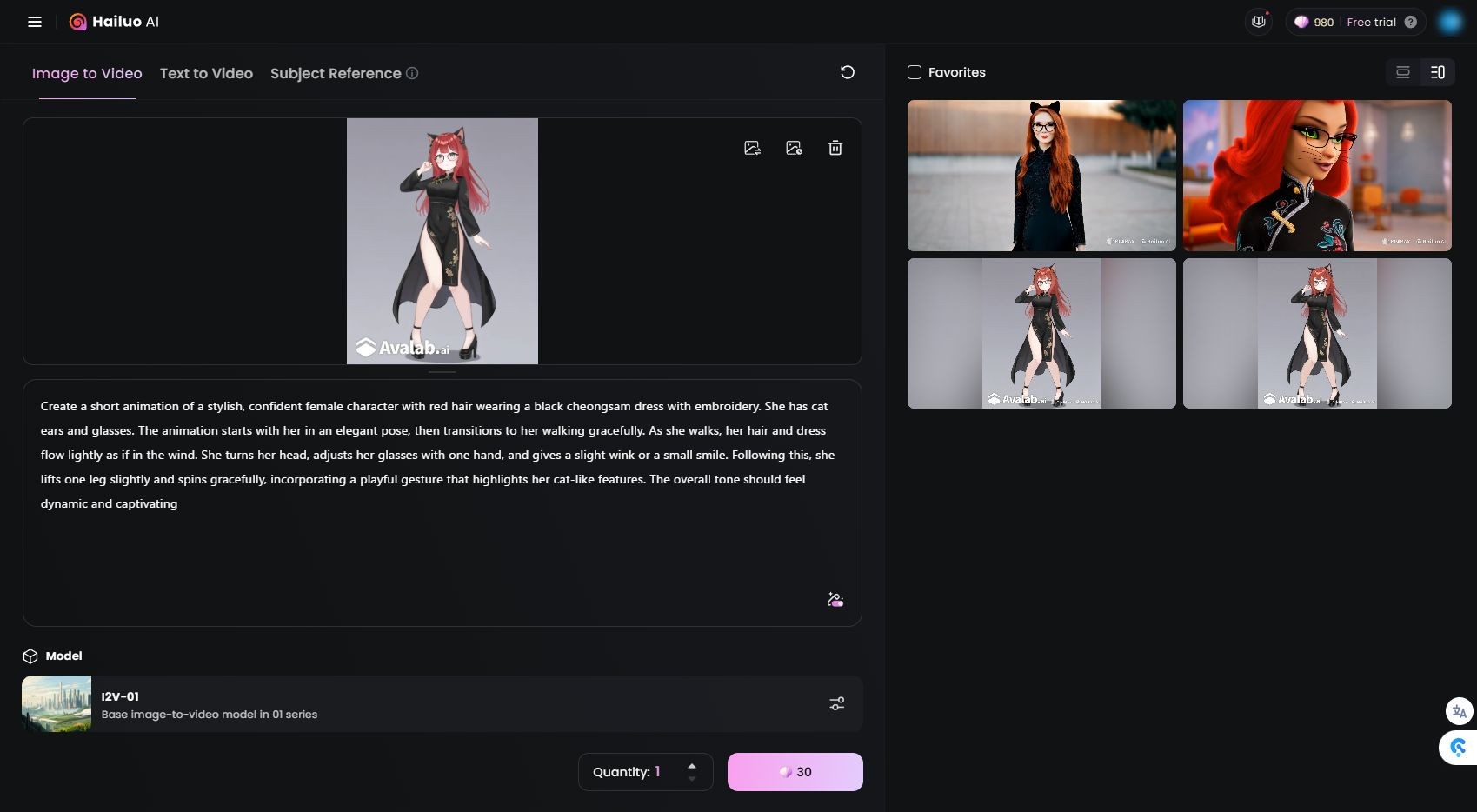Screen dimensions: 1477x812
Task: Switch to list layout view
Action: click(x=1402, y=72)
